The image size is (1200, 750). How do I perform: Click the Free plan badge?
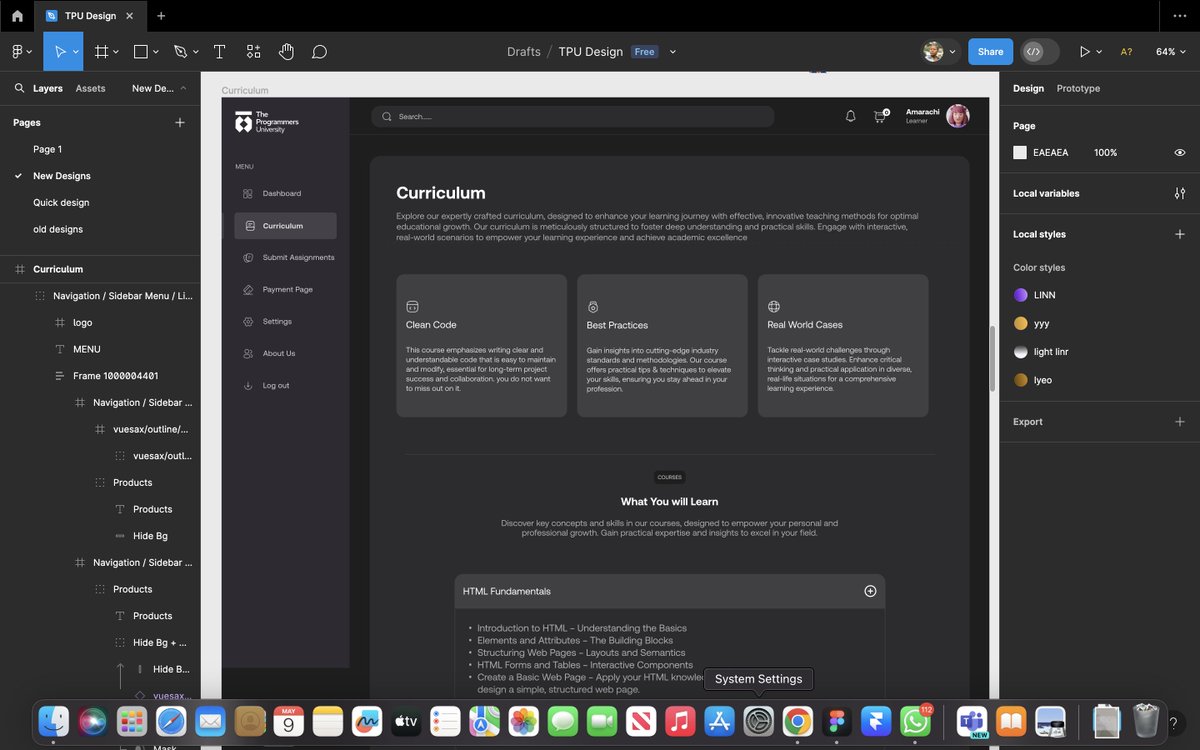(x=645, y=52)
